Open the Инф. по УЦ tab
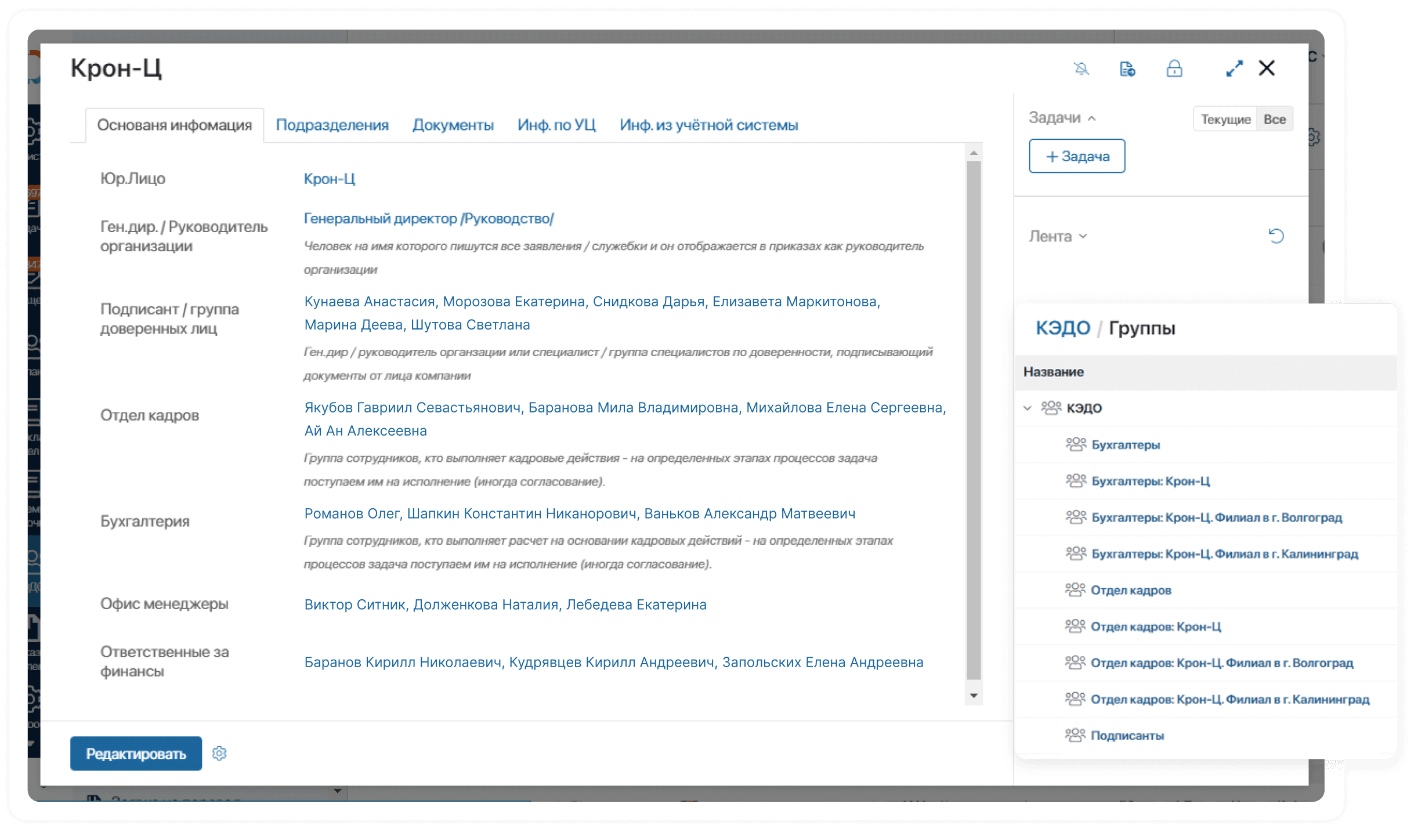Screen dimensions: 1425x840 [x=557, y=125]
